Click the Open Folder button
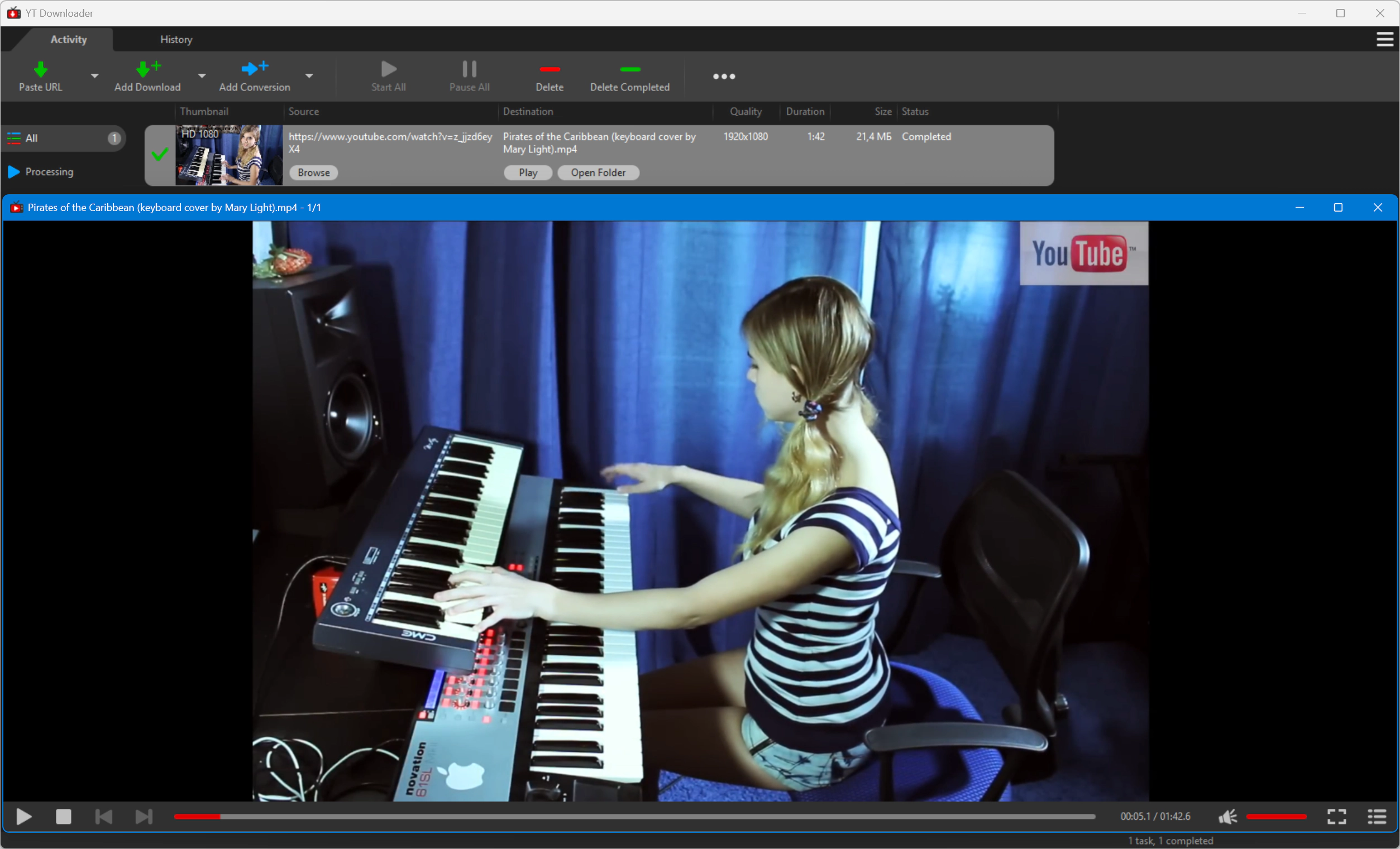 (598, 172)
